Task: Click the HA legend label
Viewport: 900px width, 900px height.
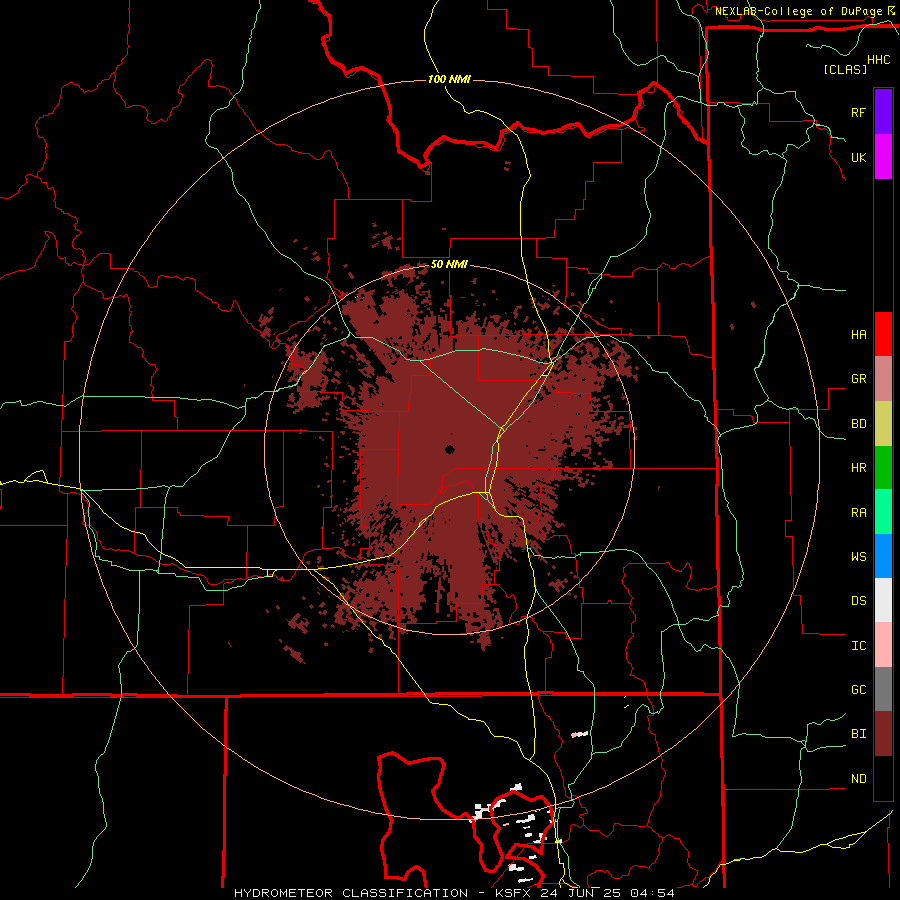Action: click(858, 334)
